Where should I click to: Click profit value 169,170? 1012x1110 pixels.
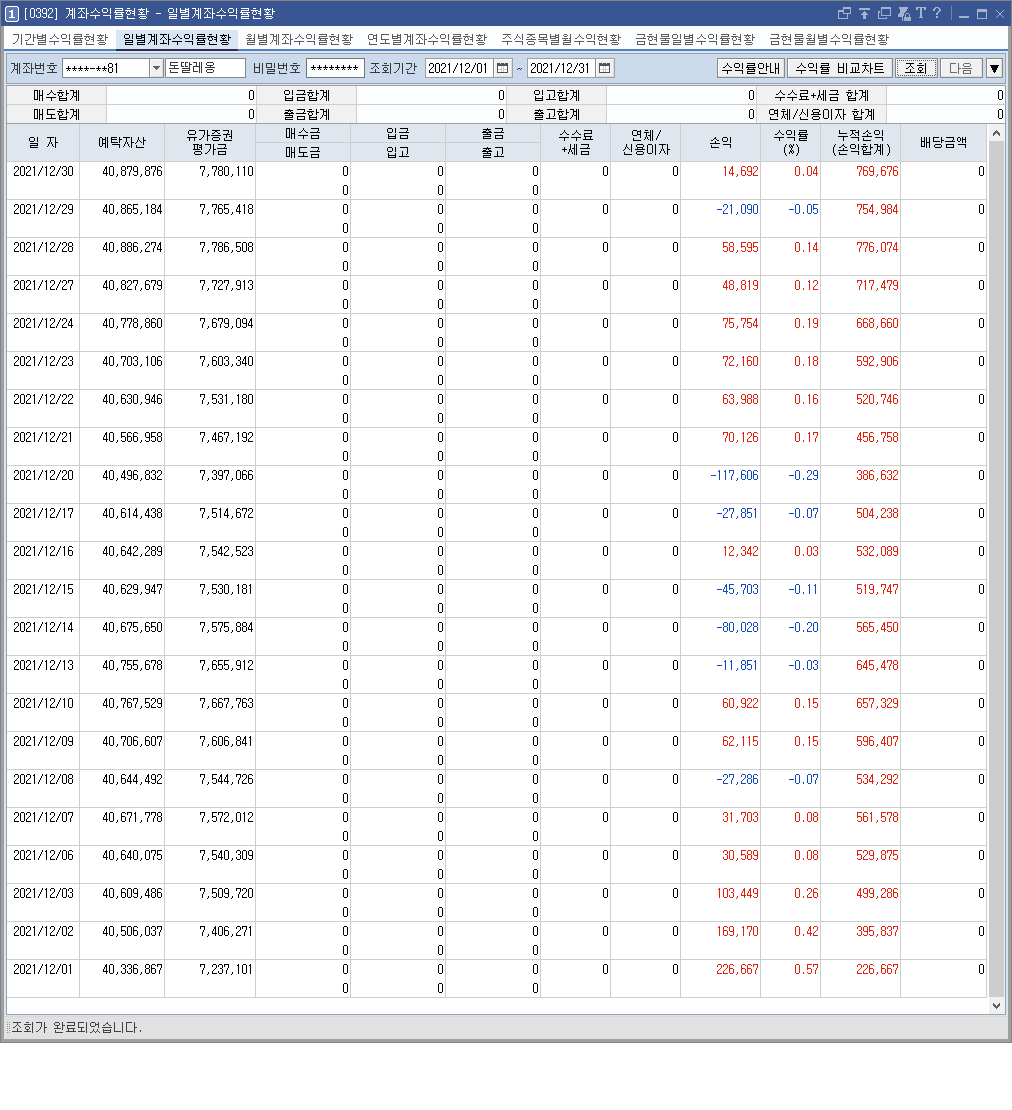click(x=737, y=932)
